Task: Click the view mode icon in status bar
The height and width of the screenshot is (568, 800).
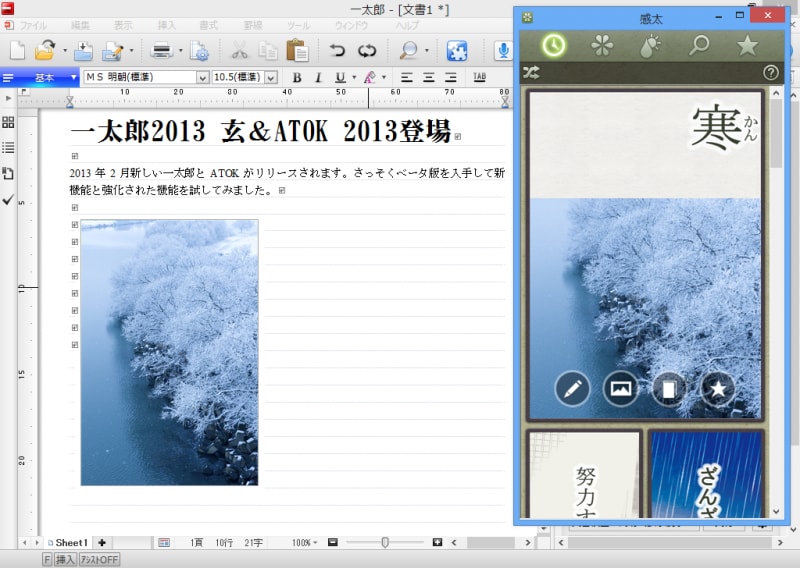Action: 164,542
